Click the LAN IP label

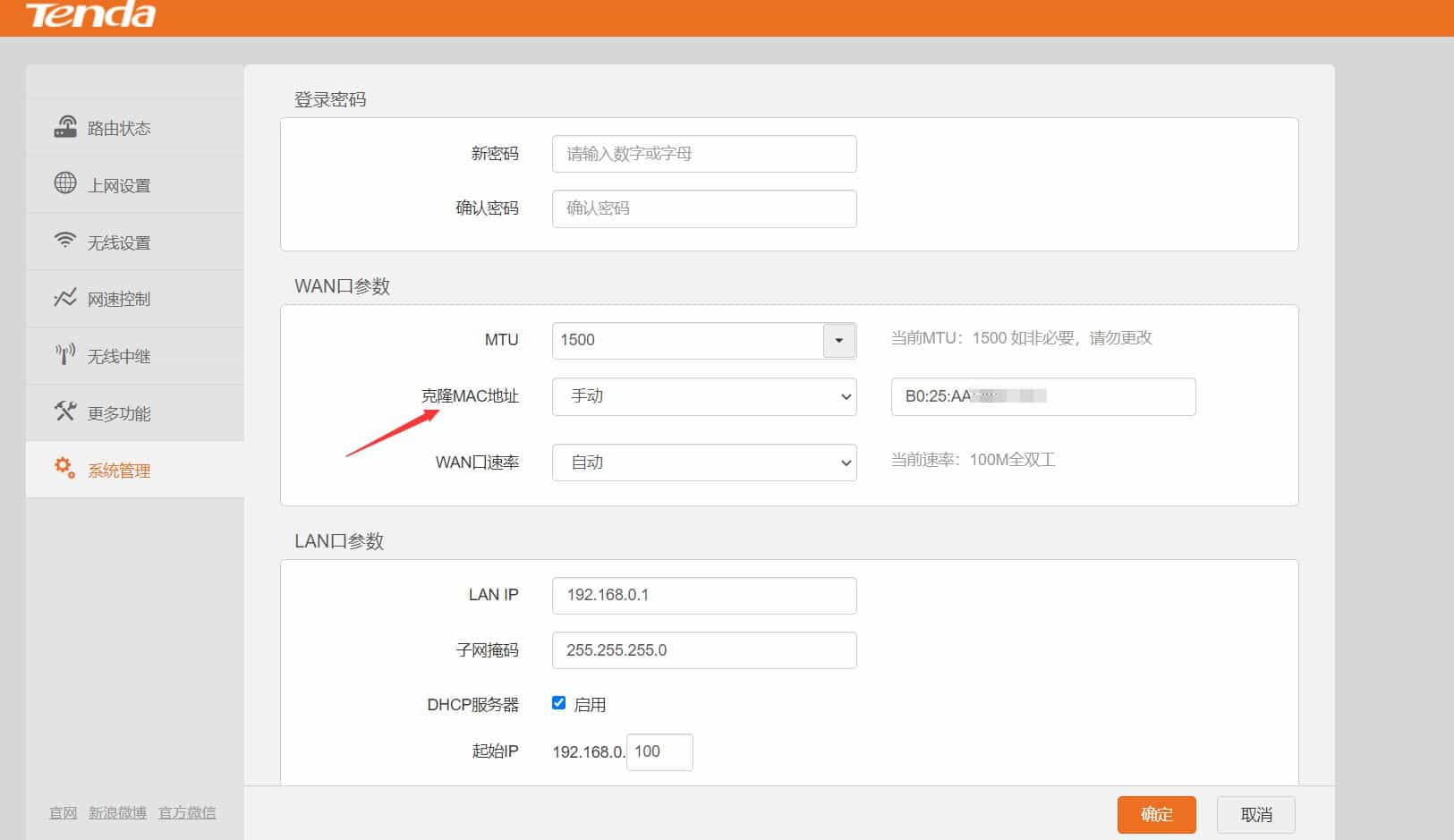[x=493, y=595]
